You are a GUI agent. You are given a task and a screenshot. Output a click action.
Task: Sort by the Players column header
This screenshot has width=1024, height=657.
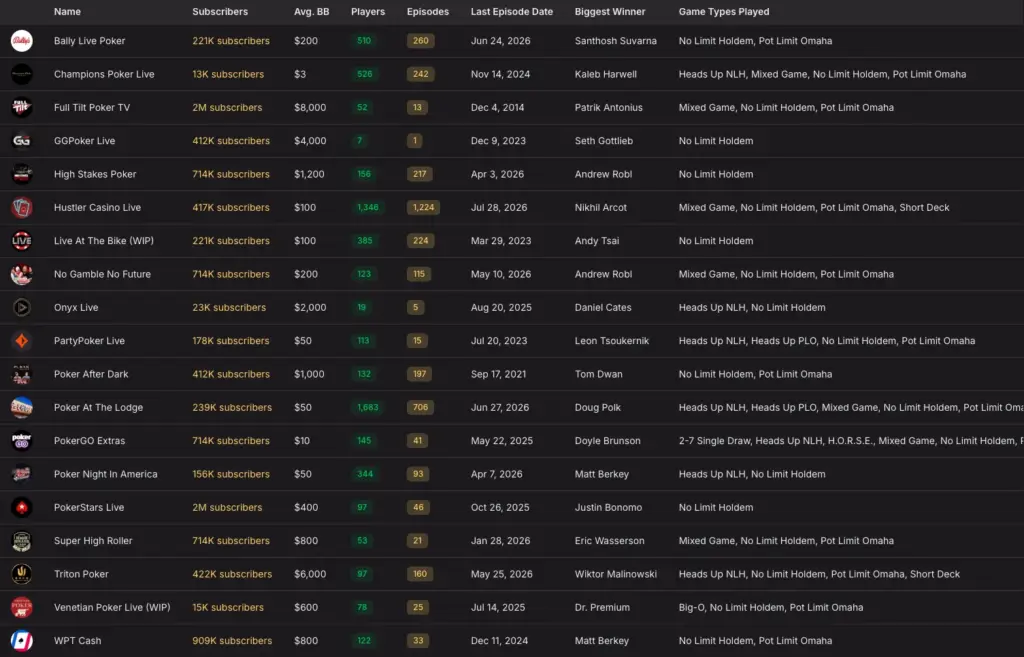pos(368,12)
